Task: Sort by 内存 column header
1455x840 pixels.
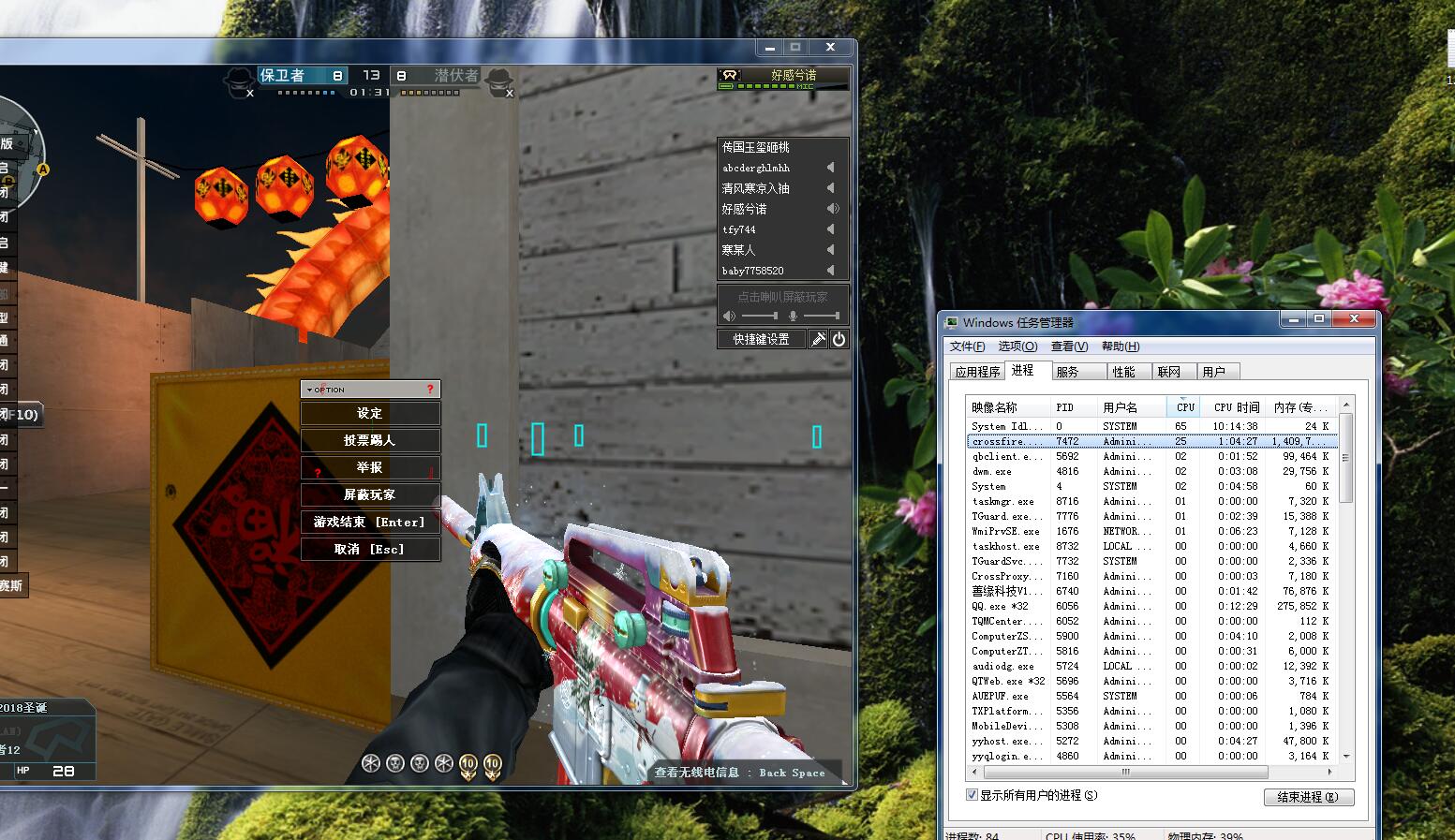Action: 1301,407
